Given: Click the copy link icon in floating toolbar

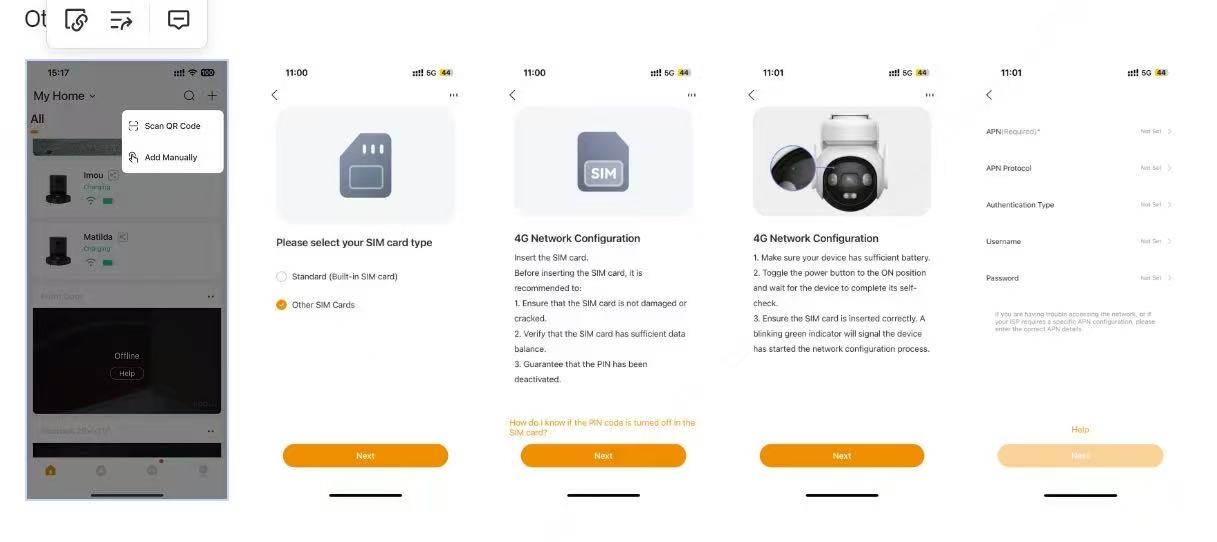Looking at the screenshot, I should (76, 20).
